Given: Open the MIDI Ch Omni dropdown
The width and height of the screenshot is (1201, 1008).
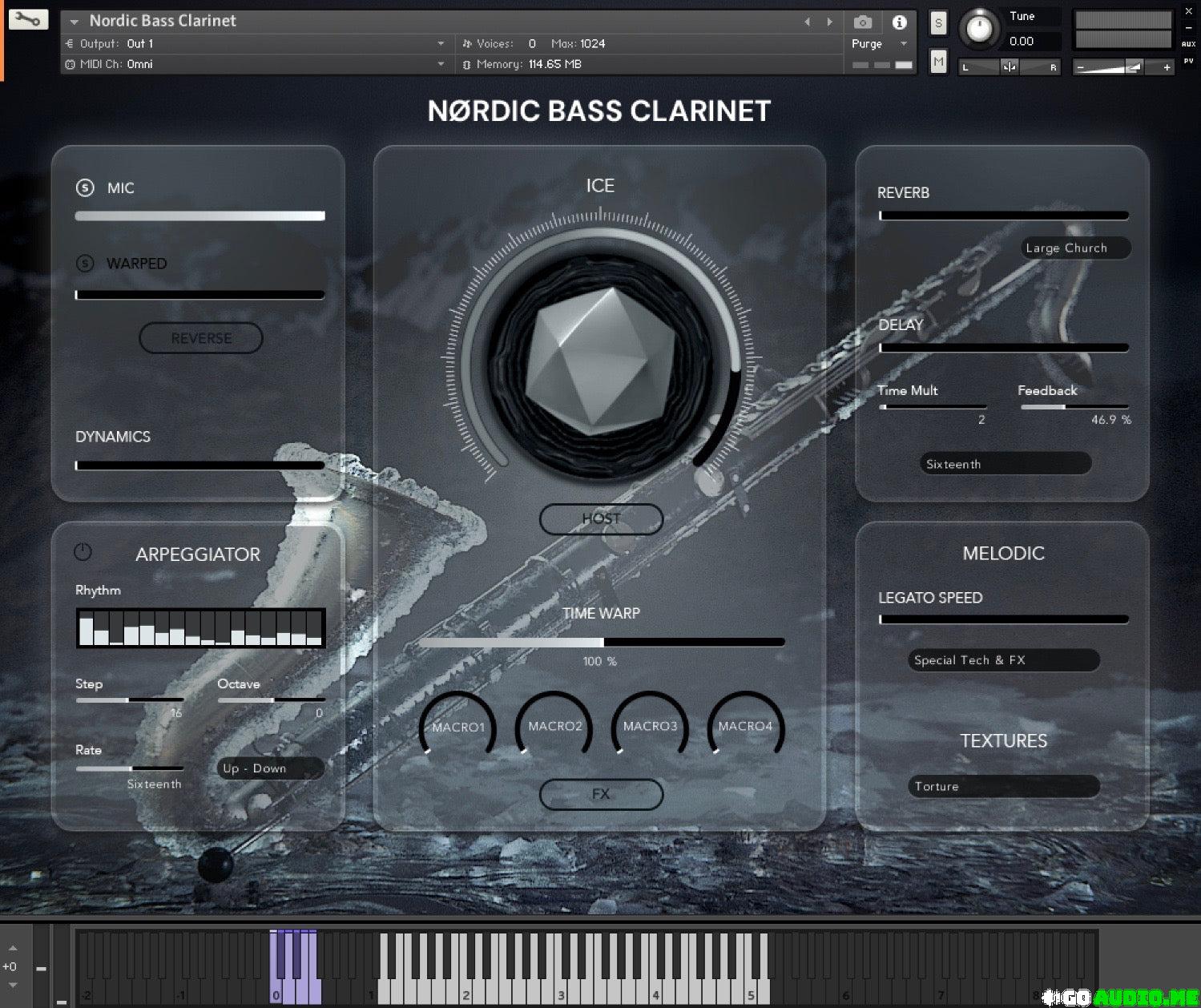Looking at the screenshot, I should [256, 64].
